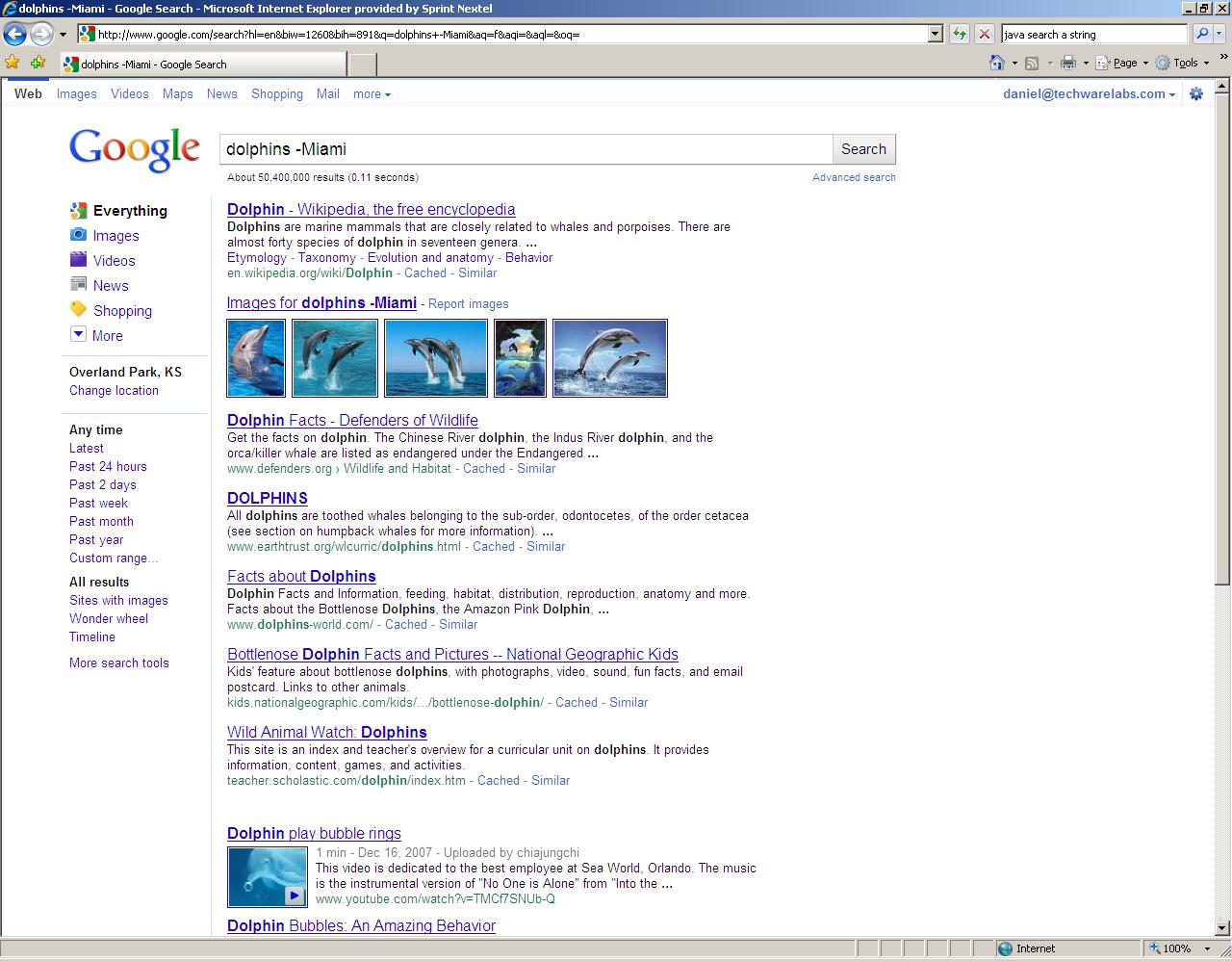The image size is (1232, 961).
Task: Open the Print options dropdown arrow
Action: click(1085, 64)
